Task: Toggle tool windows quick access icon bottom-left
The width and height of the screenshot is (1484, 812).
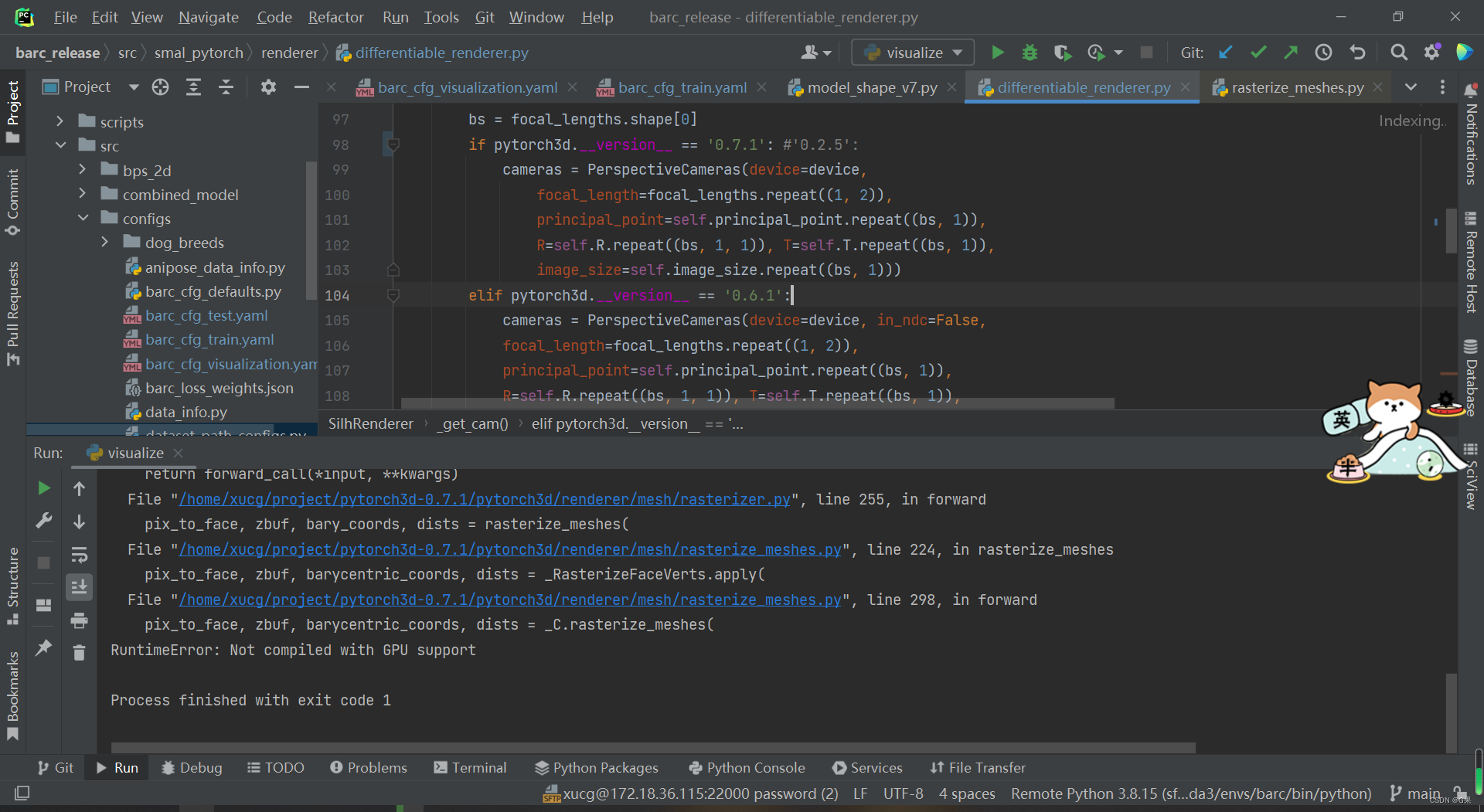Action: [22, 793]
